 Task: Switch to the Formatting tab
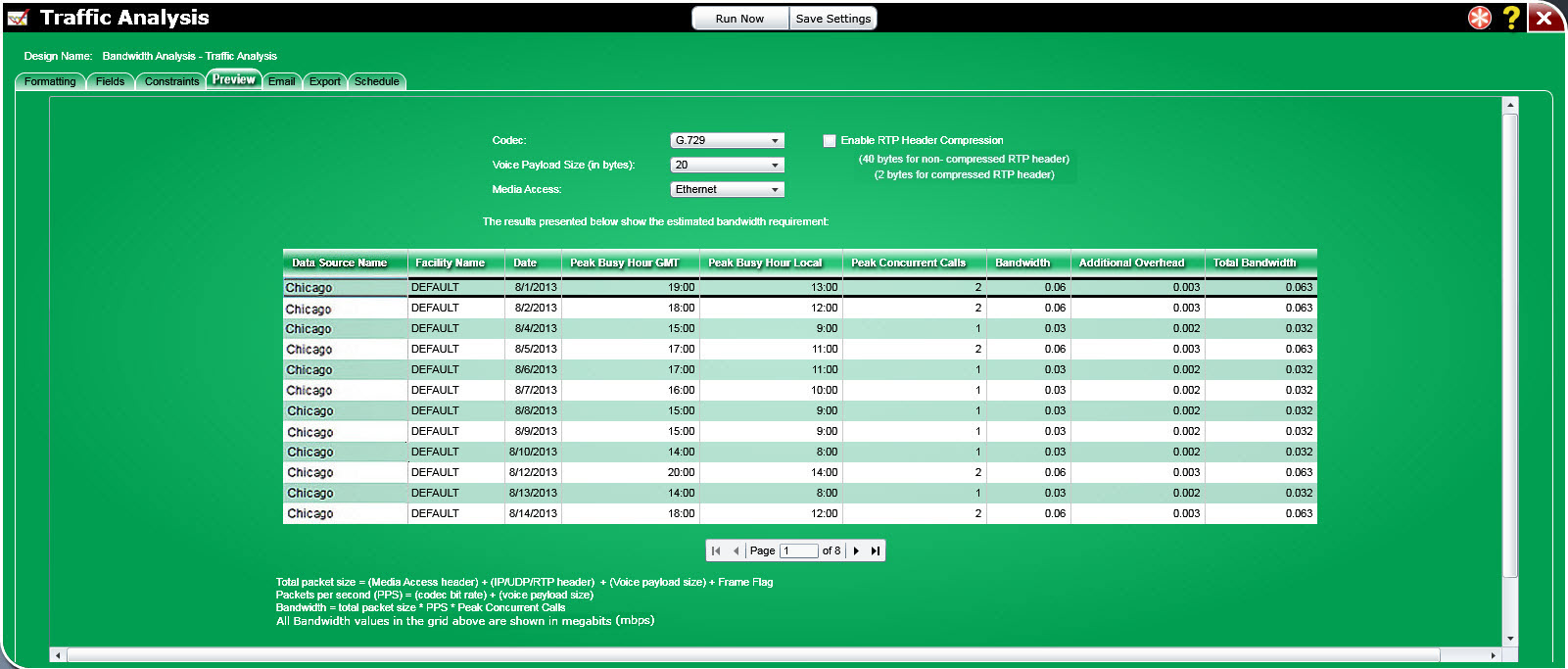(50, 82)
